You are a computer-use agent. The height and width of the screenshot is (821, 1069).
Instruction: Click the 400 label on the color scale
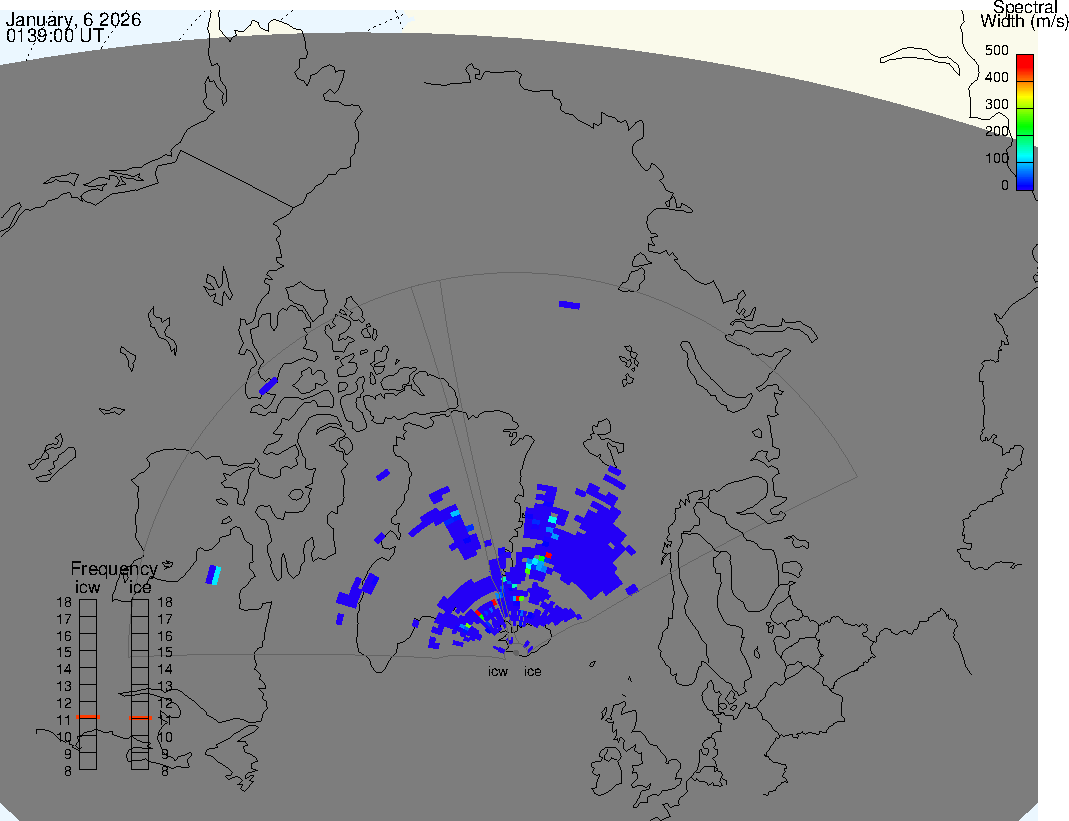coord(997,77)
